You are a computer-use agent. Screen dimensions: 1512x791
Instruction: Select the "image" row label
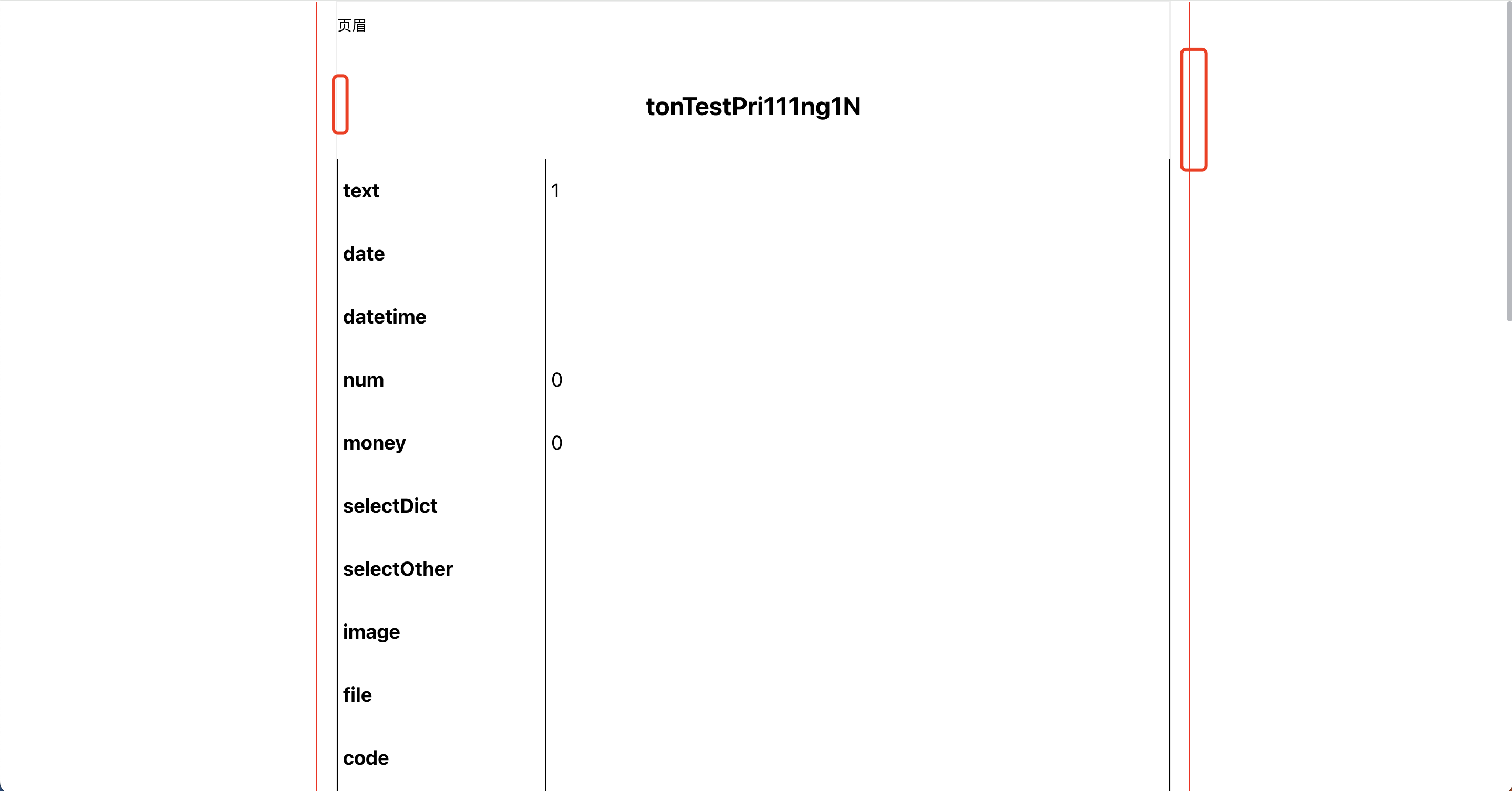(371, 631)
